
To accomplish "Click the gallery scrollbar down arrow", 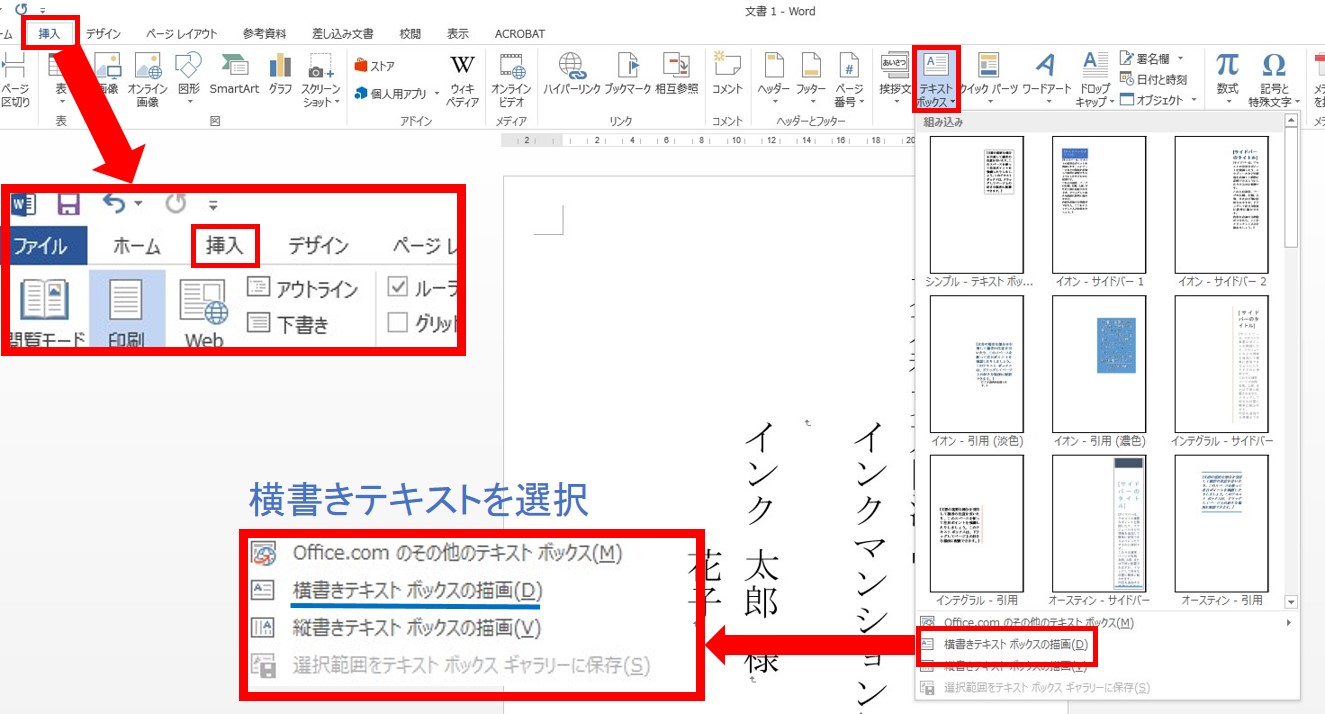I will [1291, 602].
